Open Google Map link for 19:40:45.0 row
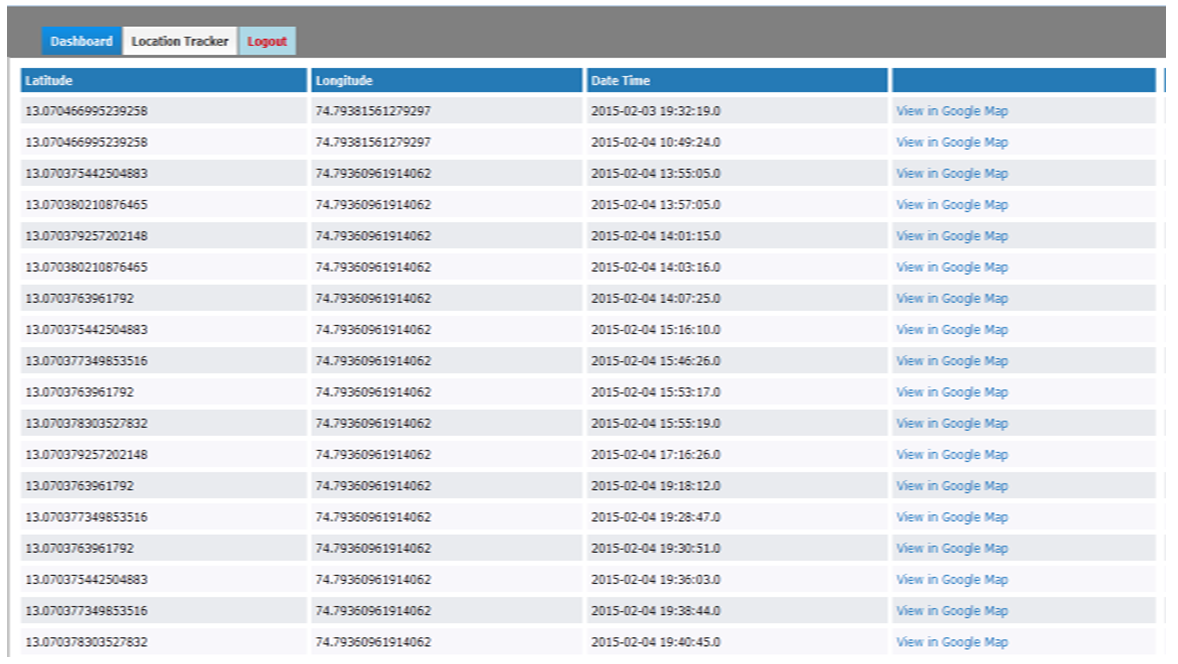1178x664 pixels. (x=952, y=642)
